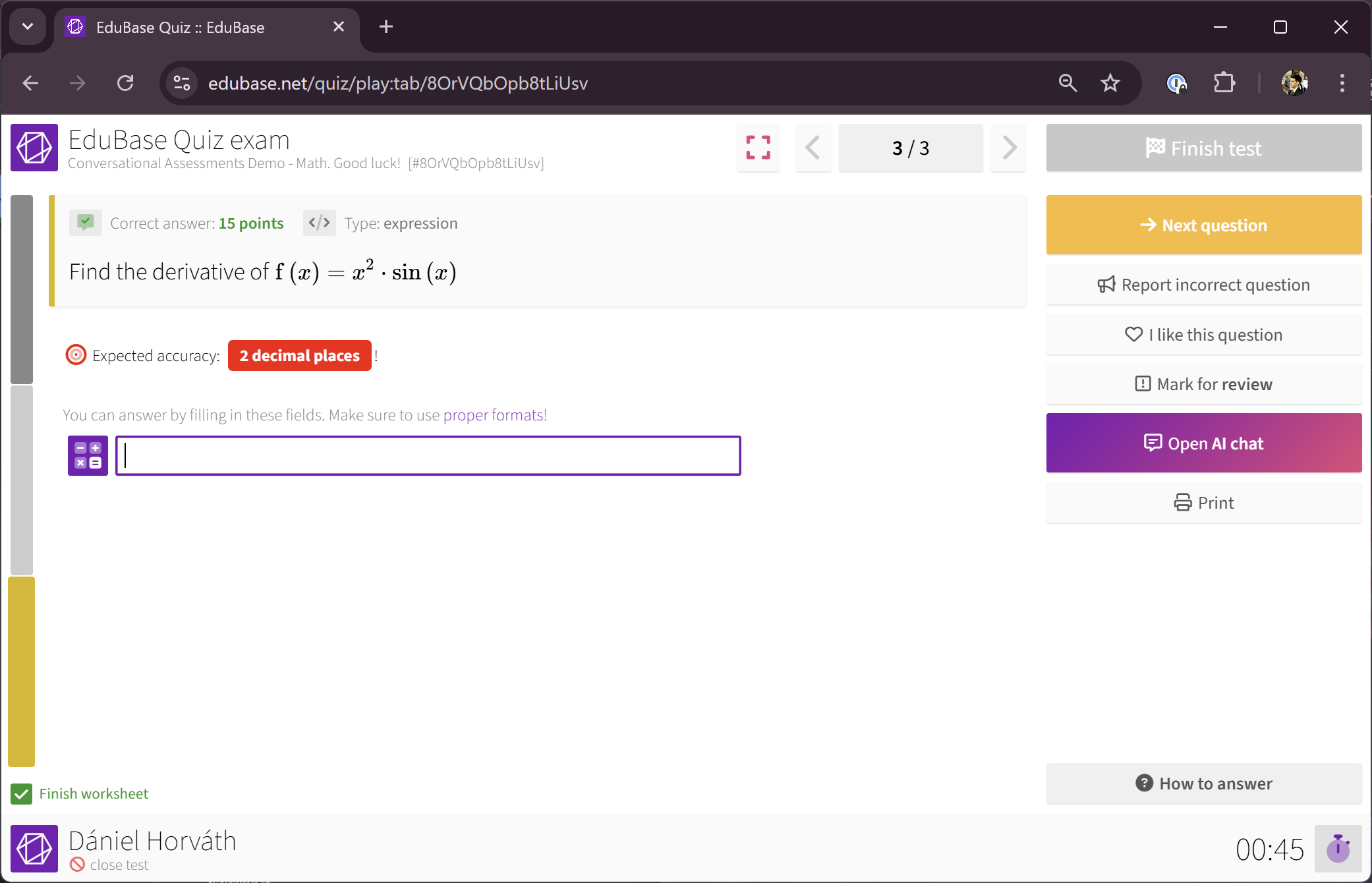The height and width of the screenshot is (883, 1372).
Task: Expand the tab search dropdown arrow
Action: click(28, 27)
